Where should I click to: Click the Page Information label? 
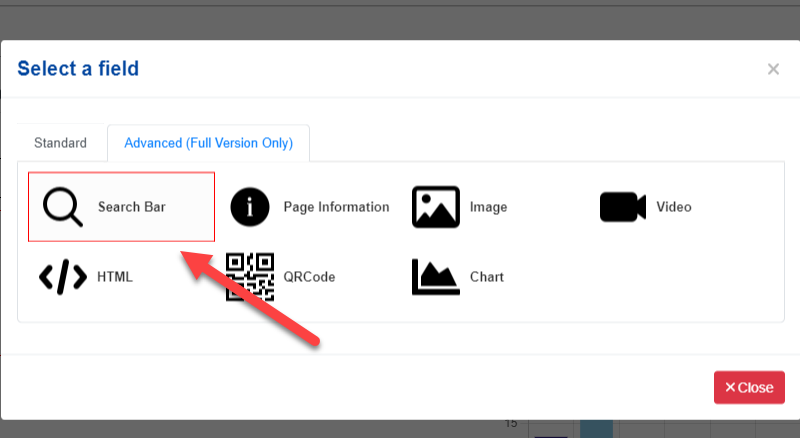point(336,207)
